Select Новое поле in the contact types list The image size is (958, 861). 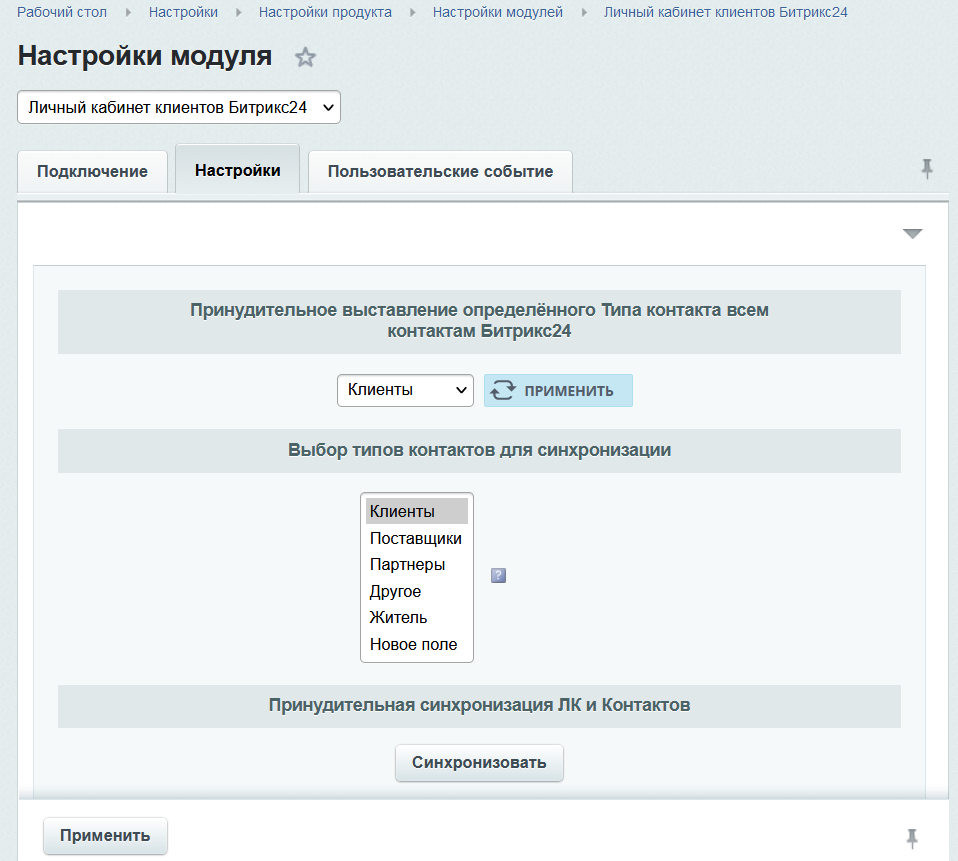(x=413, y=645)
